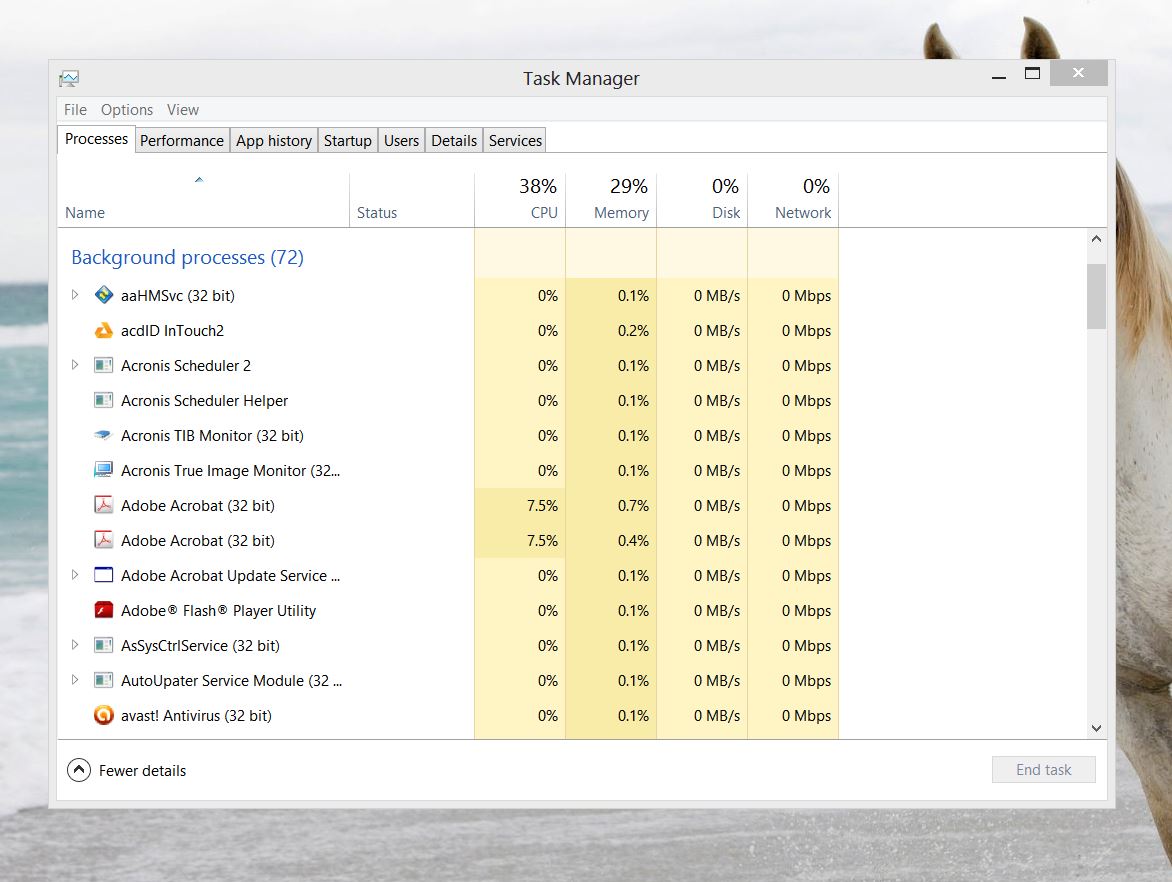Select Acronis TIB Monitor (32 bit)
Screen dimensions: 1172x882
(x=448, y=436)
